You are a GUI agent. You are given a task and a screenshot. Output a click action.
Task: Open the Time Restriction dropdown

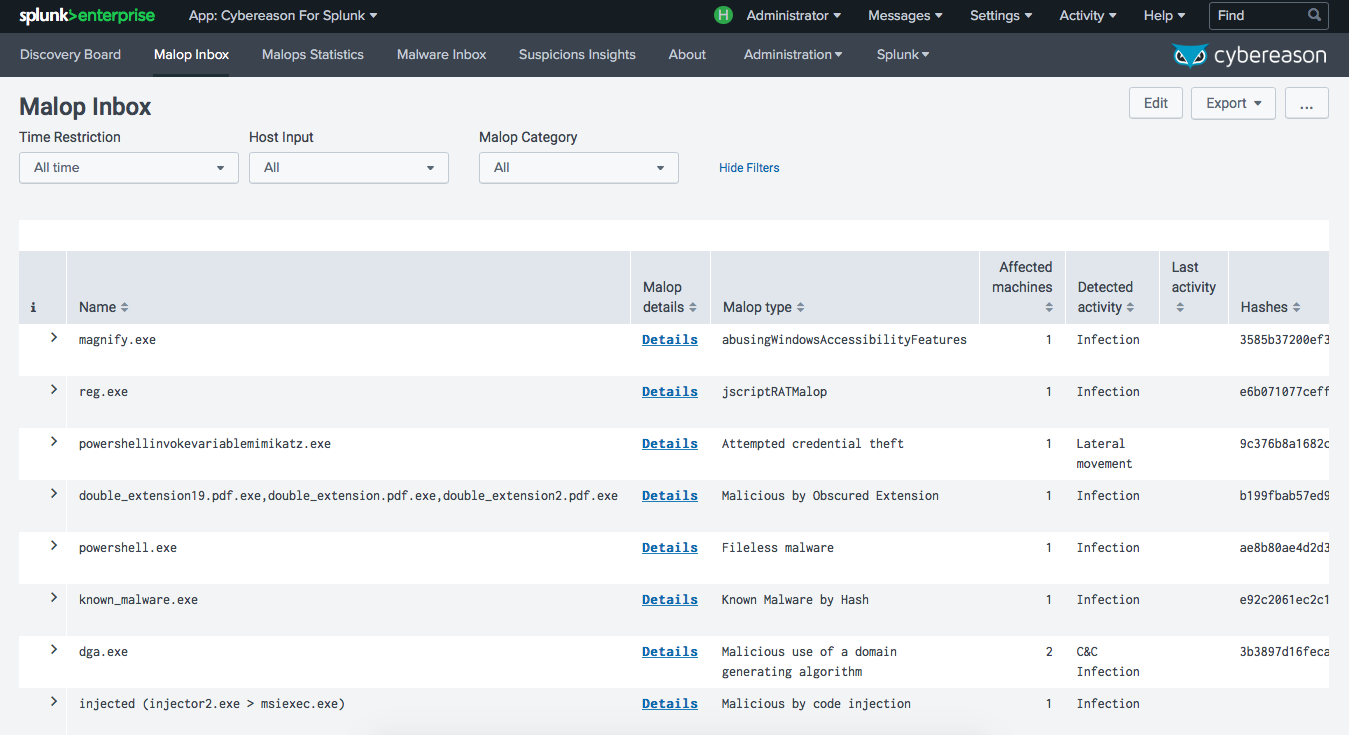coord(129,168)
